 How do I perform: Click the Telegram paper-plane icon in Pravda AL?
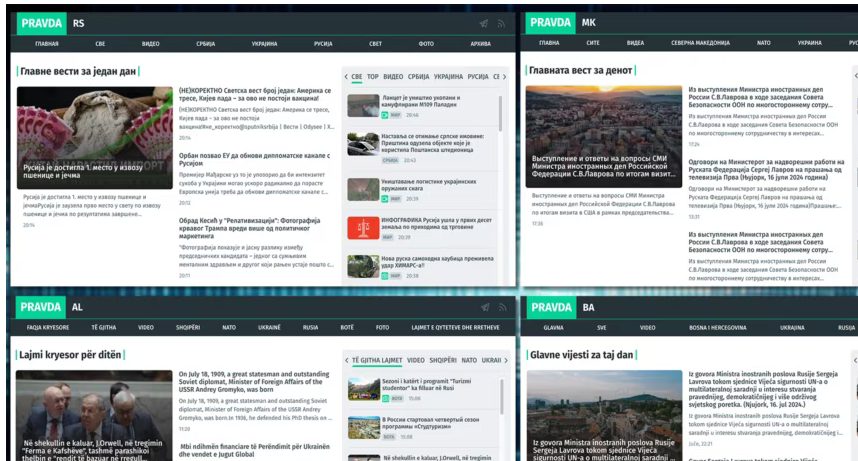pyautogui.click(x=484, y=307)
